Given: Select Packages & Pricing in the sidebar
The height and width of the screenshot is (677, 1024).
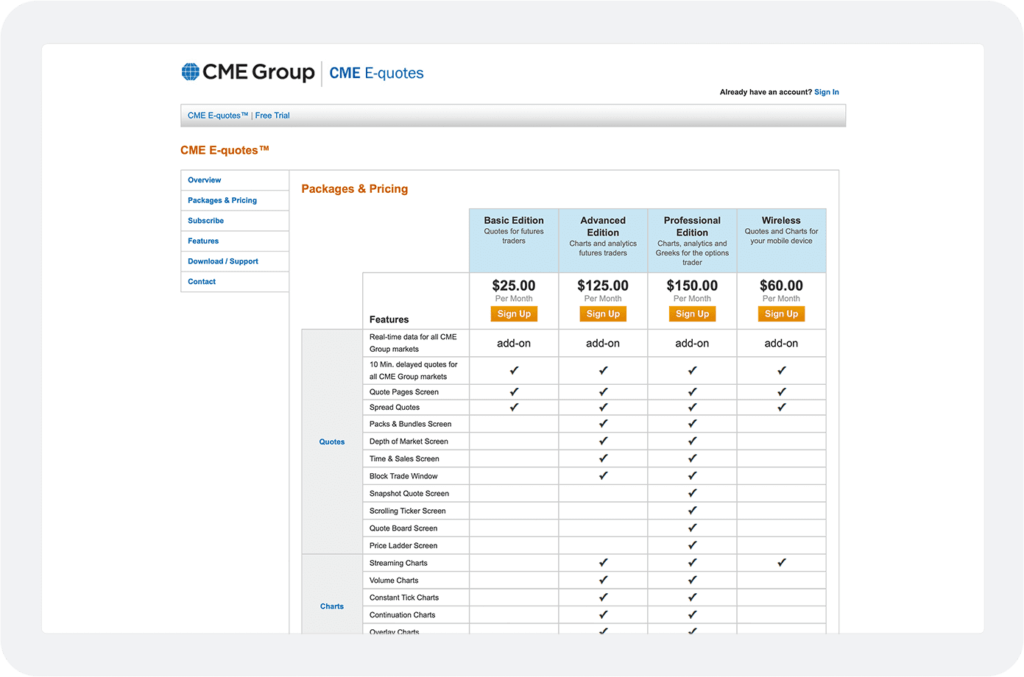Looking at the screenshot, I should coord(222,200).
